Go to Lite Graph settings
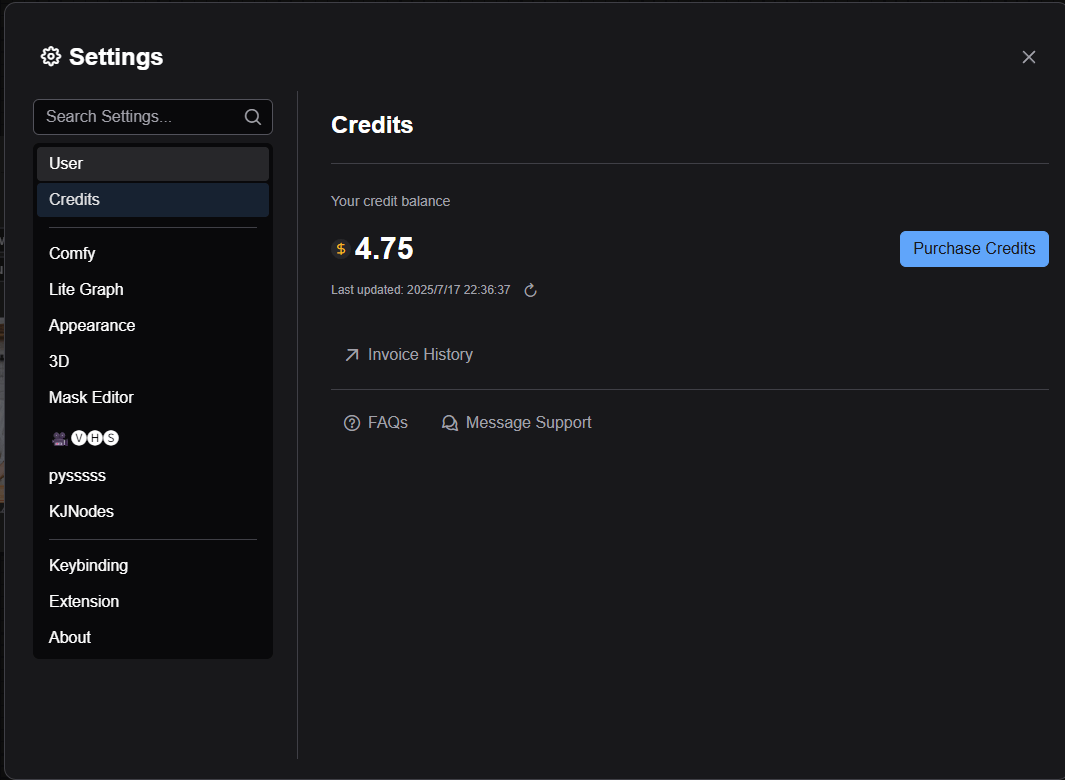This screenshot has height=780, width=1065. tap(86, 290)
